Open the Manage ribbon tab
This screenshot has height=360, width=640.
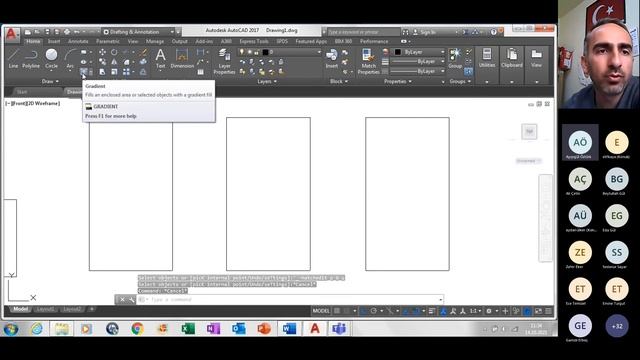[x=155, y=41]
